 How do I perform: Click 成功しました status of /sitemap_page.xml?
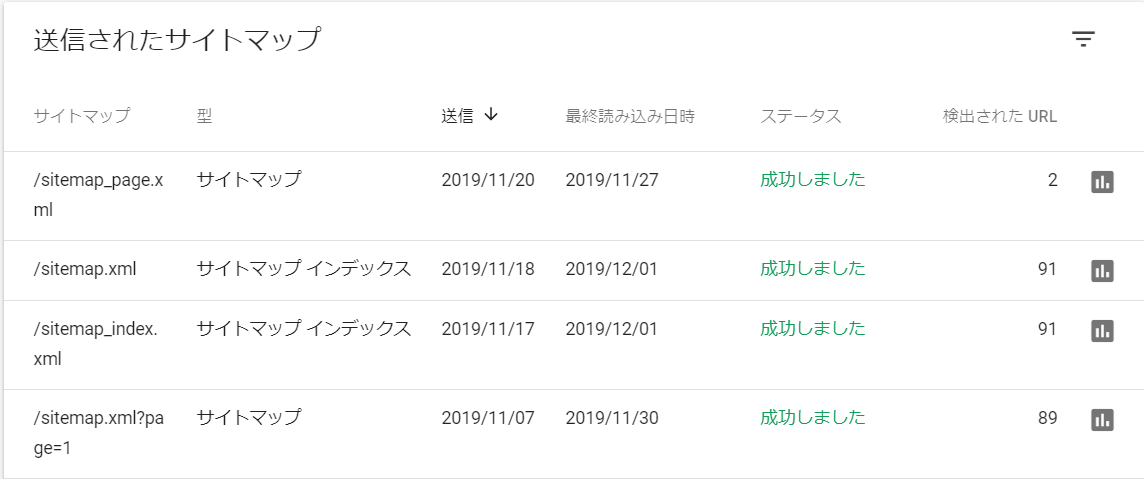(813, 179)
